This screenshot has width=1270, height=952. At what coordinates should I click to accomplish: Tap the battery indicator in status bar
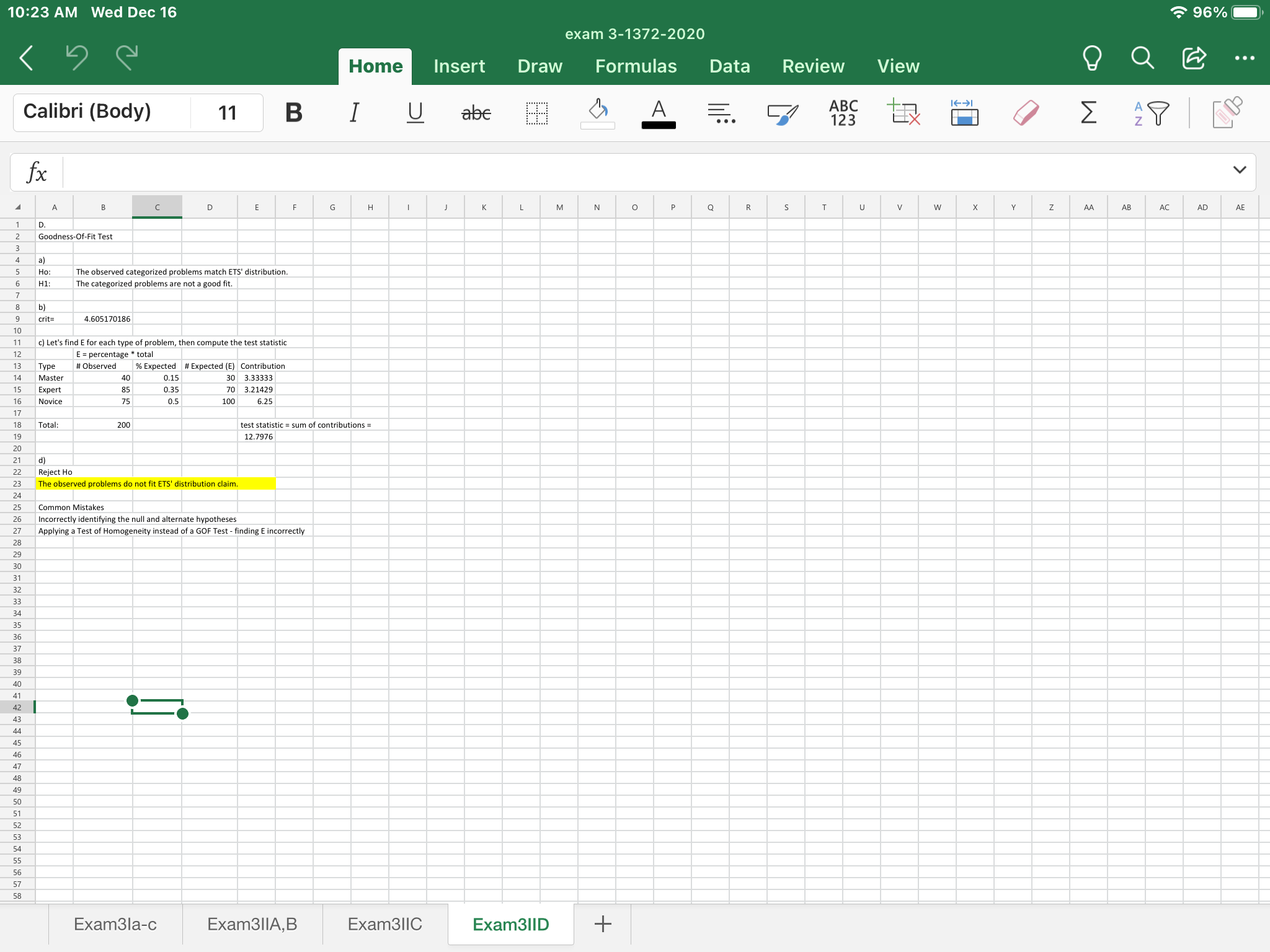[x=1246, y=12]
